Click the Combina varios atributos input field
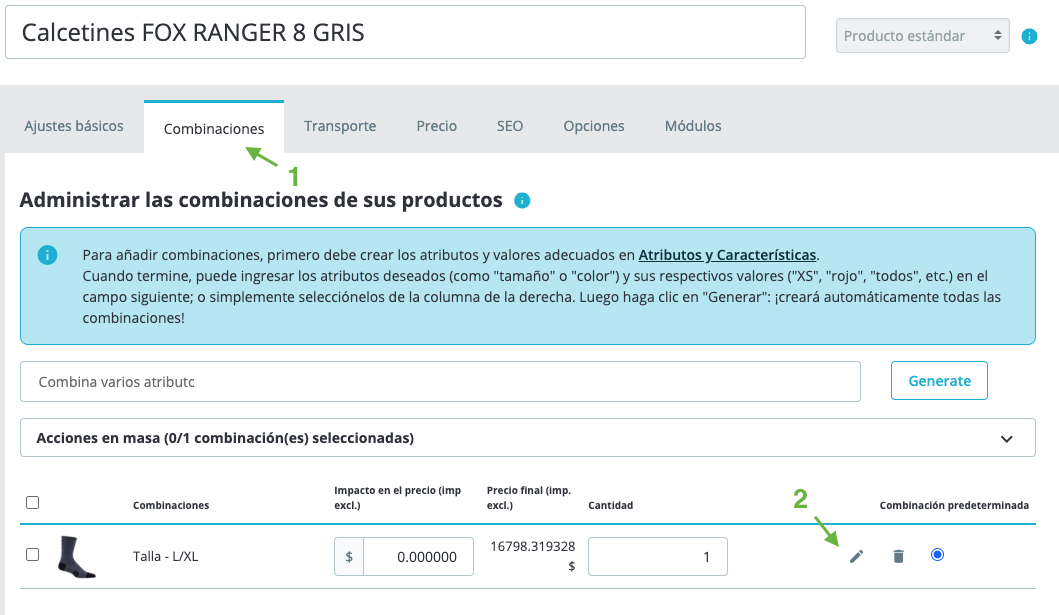Viewport: 1059px width, 615px height. (440, 382)
